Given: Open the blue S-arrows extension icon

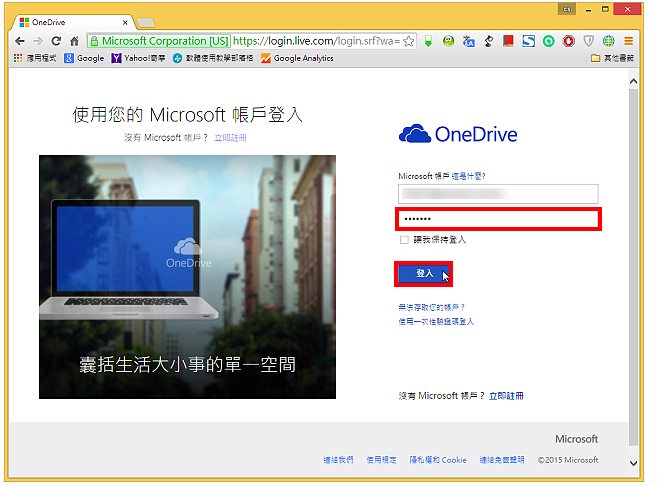Looking at the screenshot, I should [528, 41].
